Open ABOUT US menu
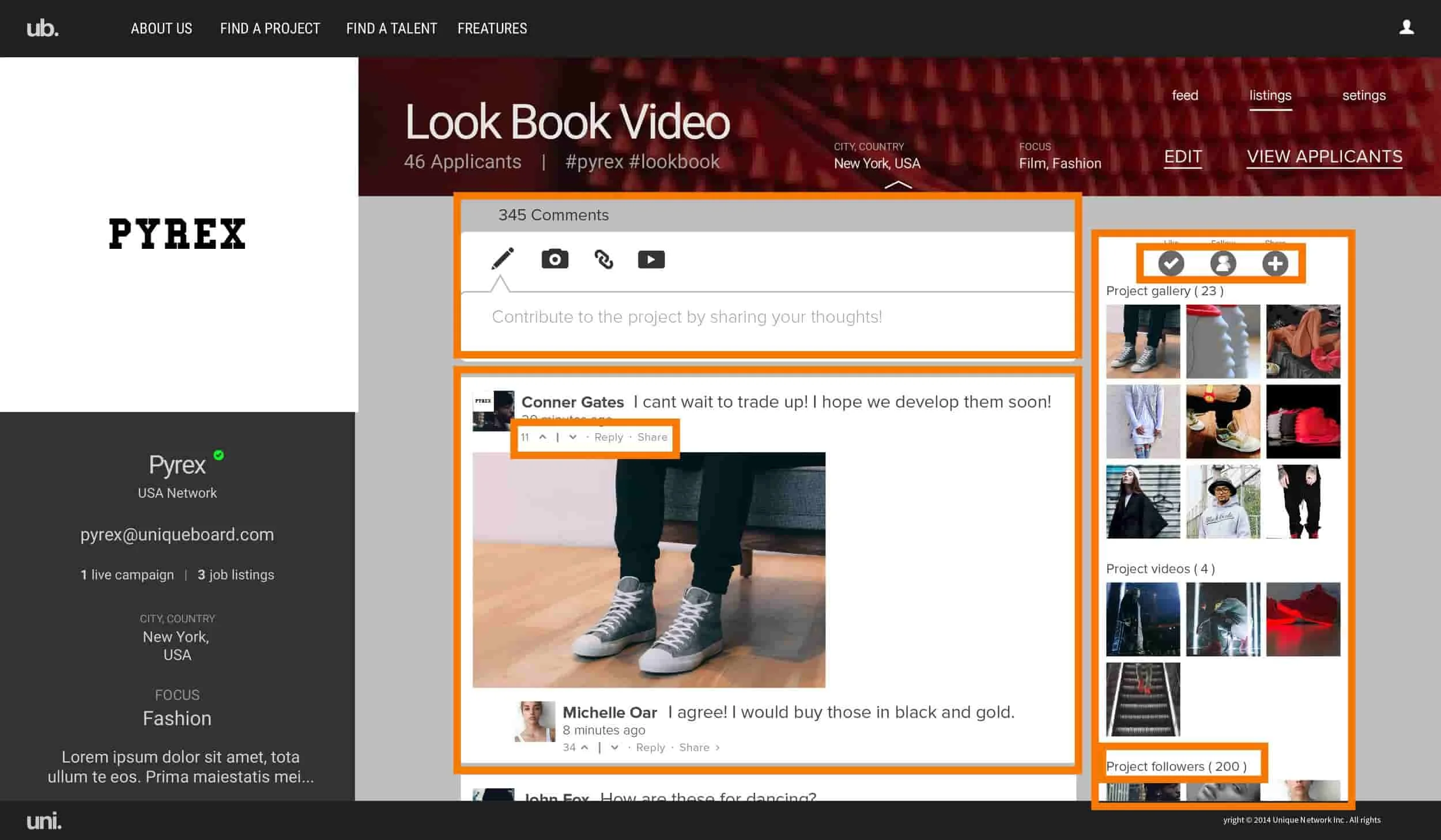The image size is (1441, 840). 161,28
